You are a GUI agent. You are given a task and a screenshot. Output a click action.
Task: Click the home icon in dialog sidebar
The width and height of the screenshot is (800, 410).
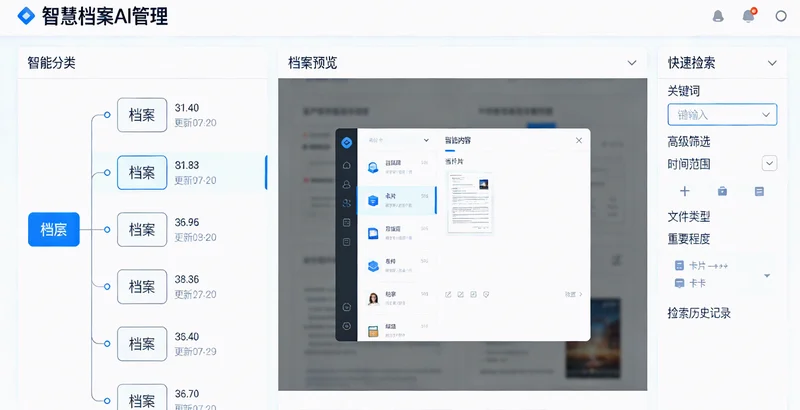pyautogui.click(x=347, y=165)
